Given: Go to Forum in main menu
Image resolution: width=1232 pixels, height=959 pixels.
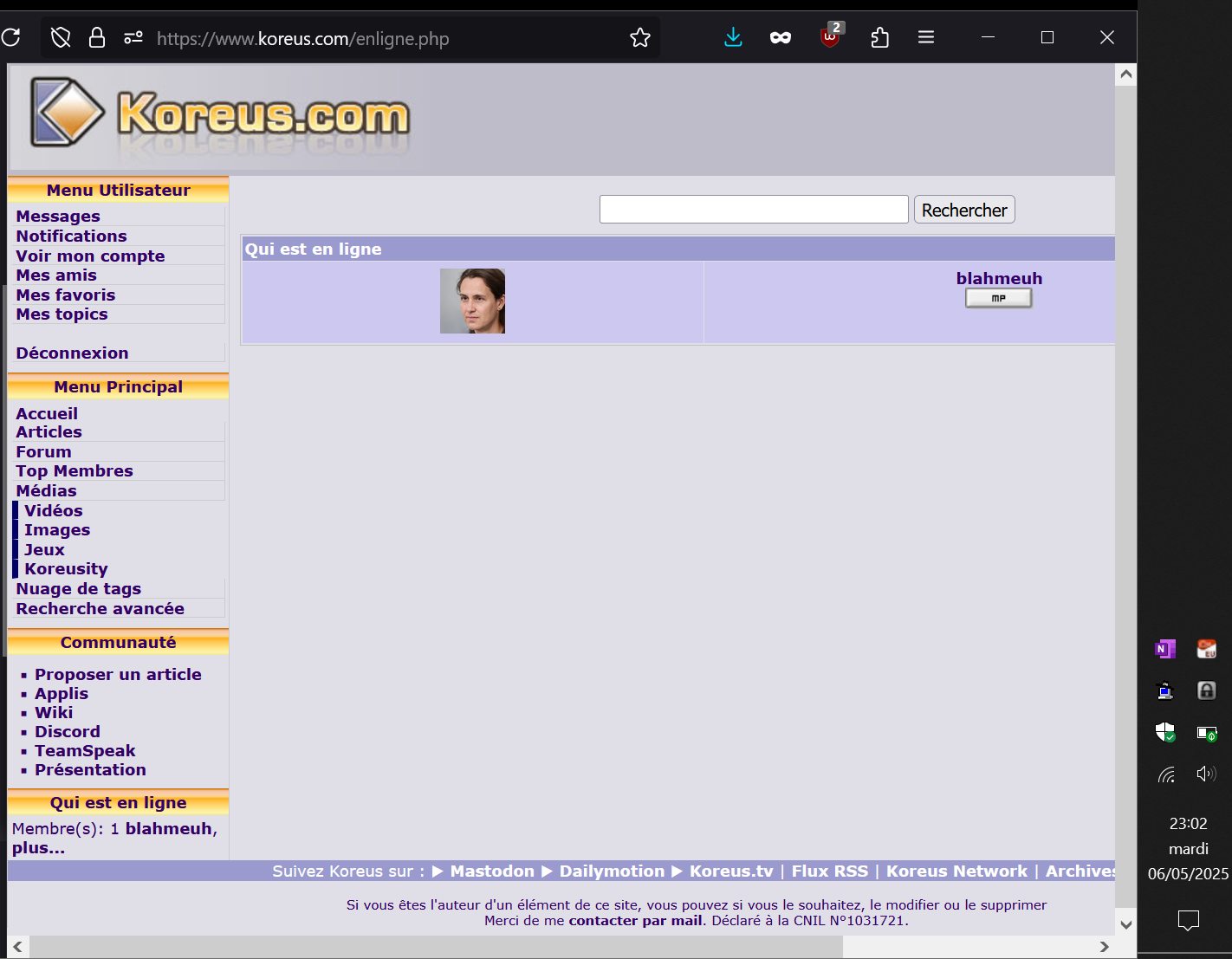Looking at the screenshot, I should [43, 451].
